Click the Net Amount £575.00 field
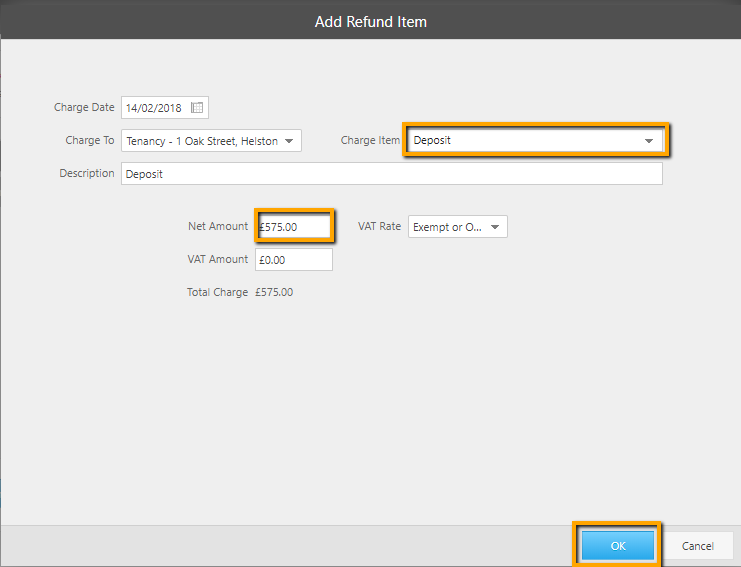The height and width of the screenshot is (567, 741). 294,227
